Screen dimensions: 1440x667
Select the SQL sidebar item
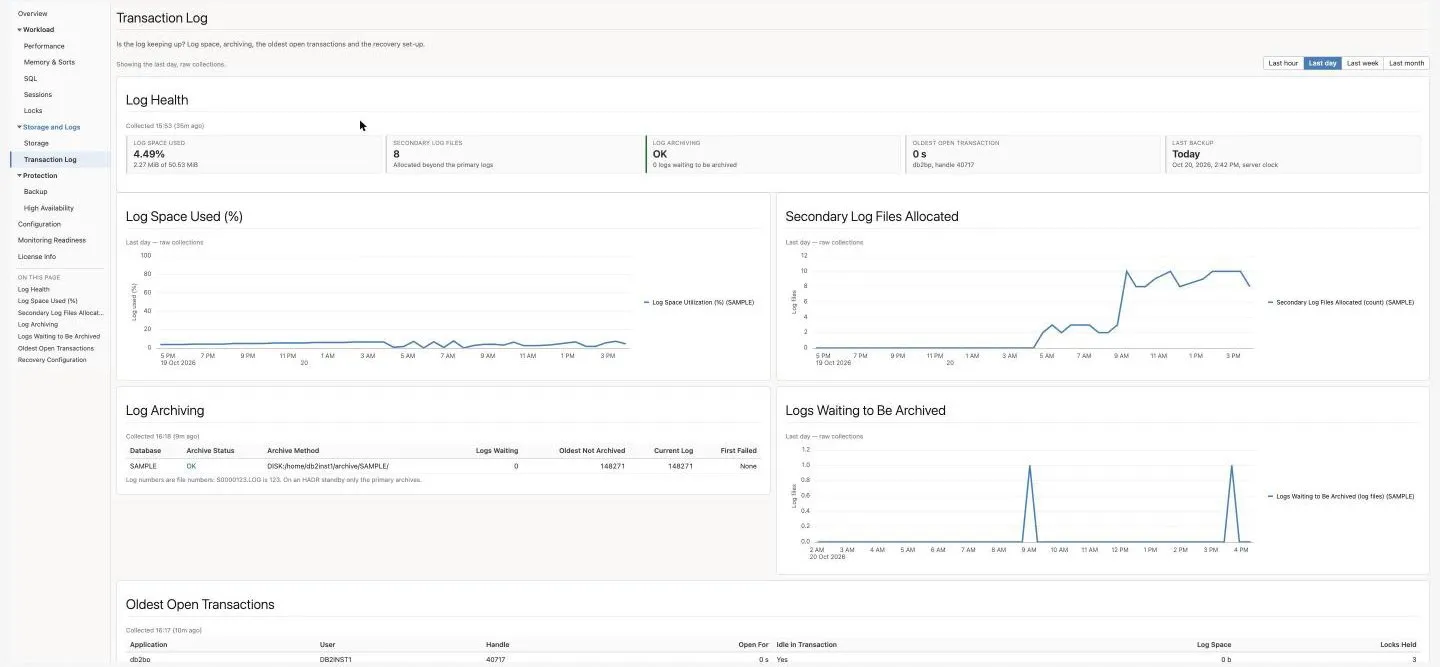tap(30, 78)
